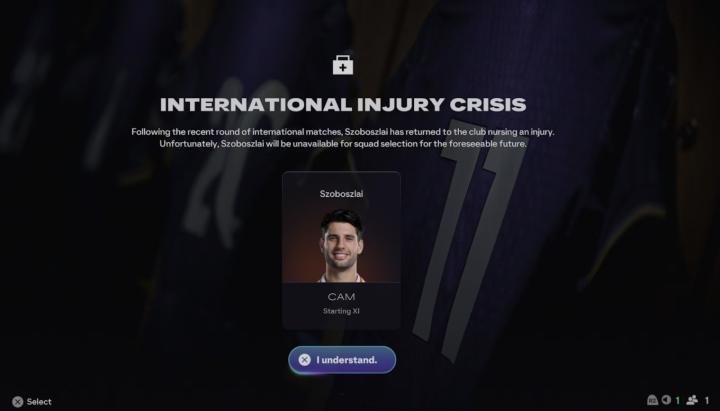Click the large 11 jersey number background
The height and width of the screenshot is (411, 720).
click(468, 239)
